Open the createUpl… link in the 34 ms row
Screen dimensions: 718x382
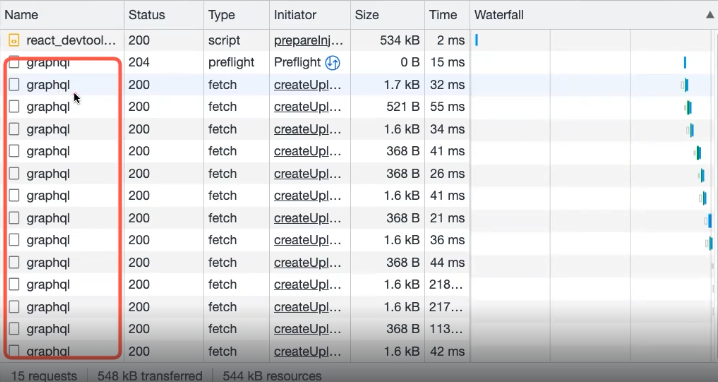click(308, 129)
